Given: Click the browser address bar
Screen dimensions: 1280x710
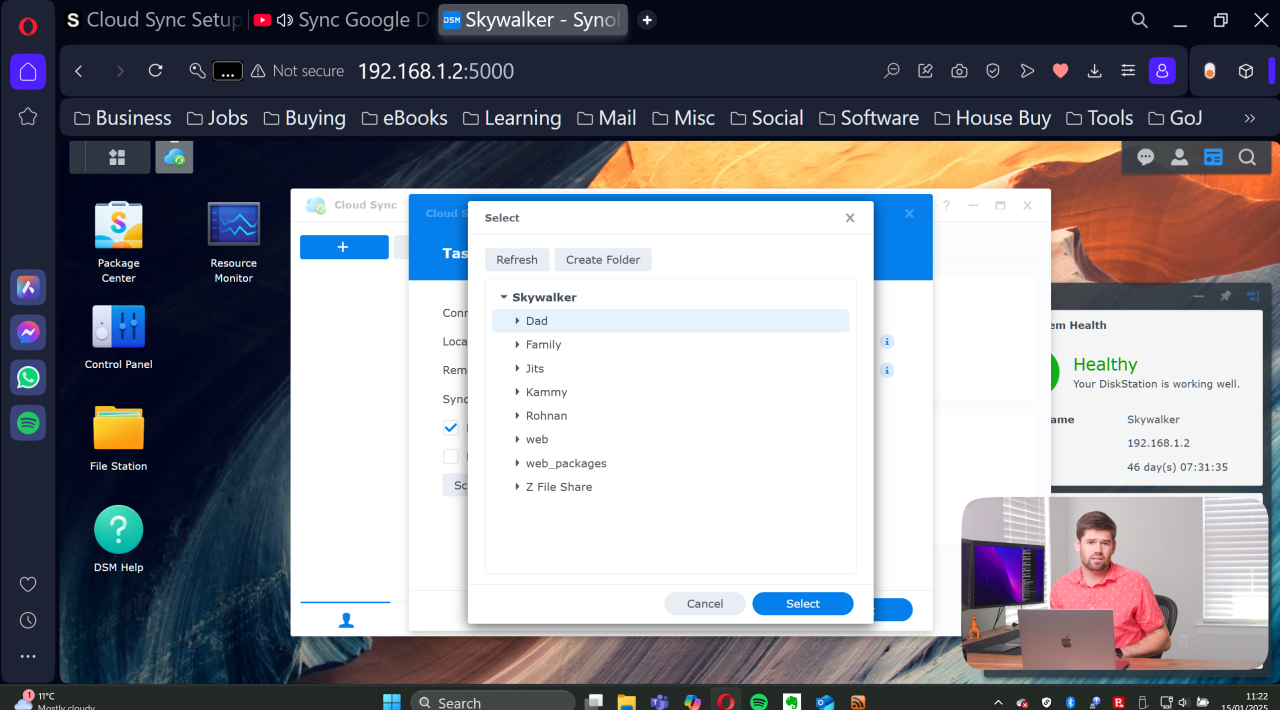Looking at the screenshot, I should click(600, 71).
